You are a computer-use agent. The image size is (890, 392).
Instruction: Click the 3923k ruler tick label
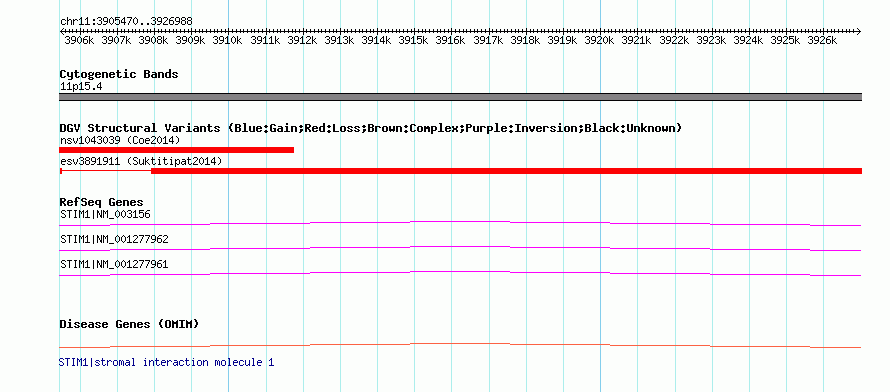712,40
